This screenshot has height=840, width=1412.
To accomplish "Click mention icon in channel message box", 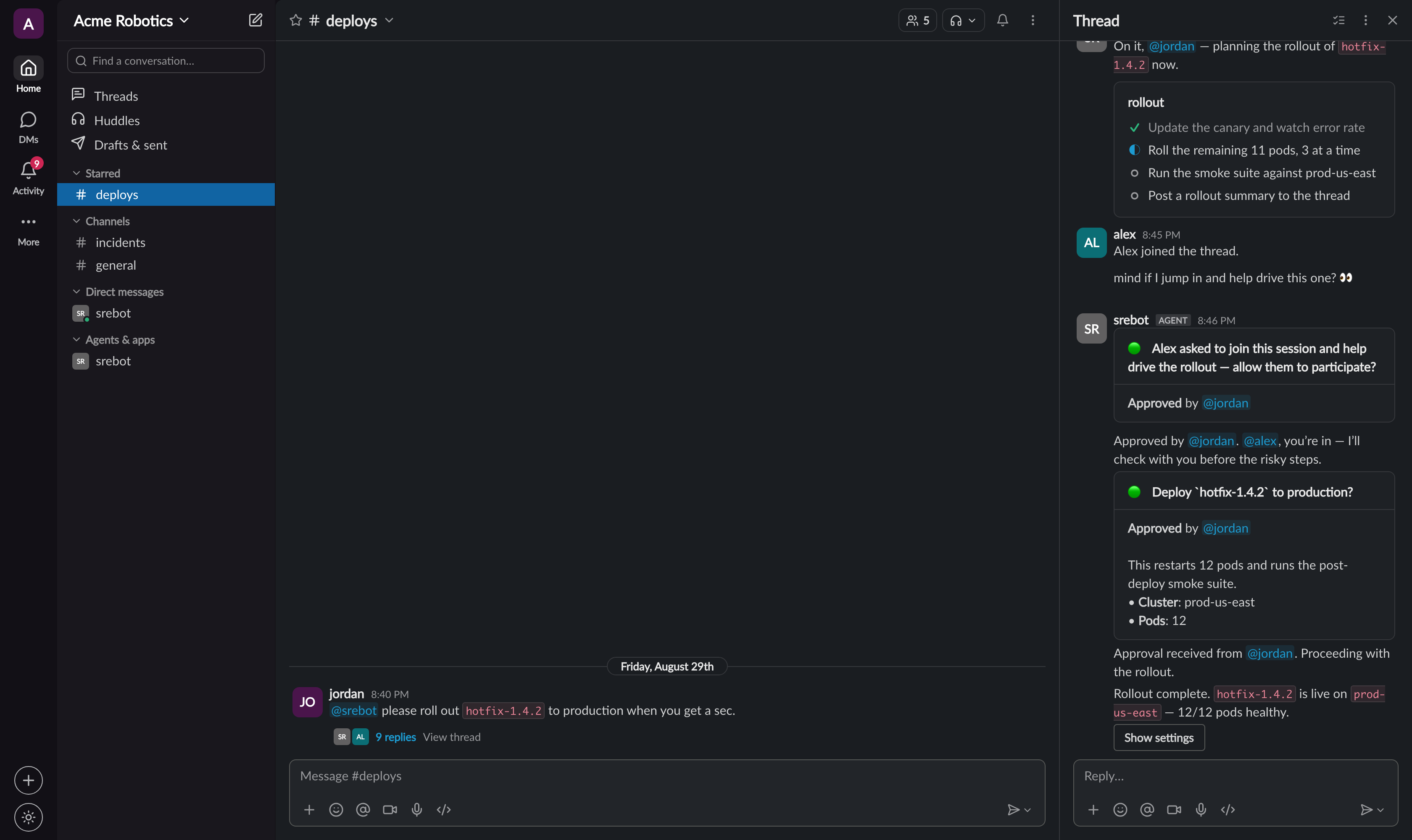I will pos(363,809).
